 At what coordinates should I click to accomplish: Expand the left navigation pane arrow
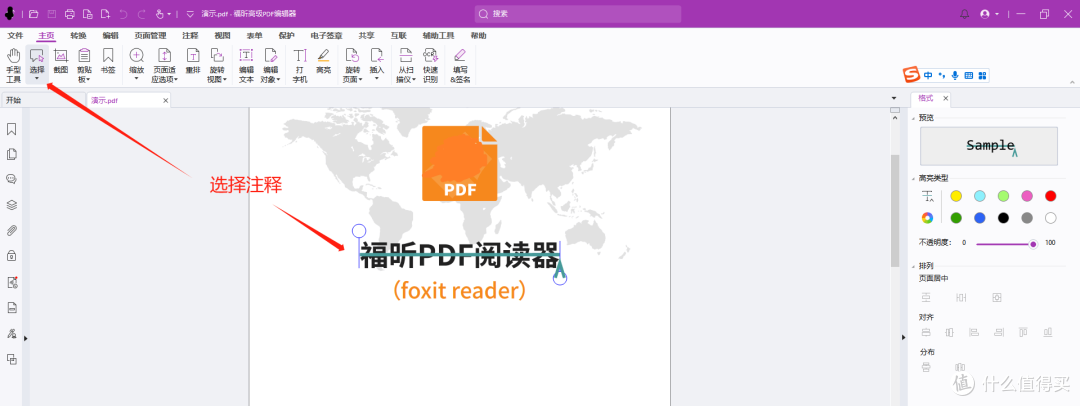[25, 338]
